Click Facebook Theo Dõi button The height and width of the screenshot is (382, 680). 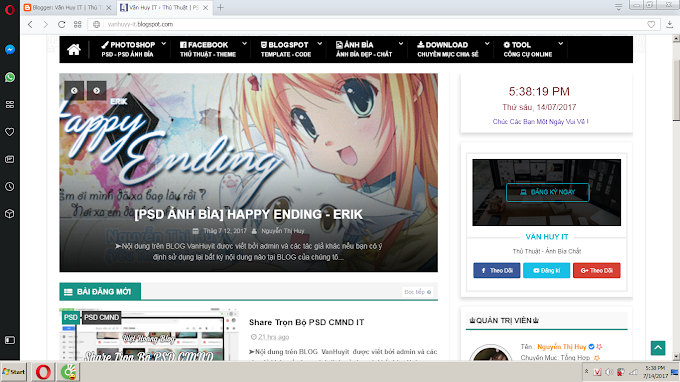(497, 271)
